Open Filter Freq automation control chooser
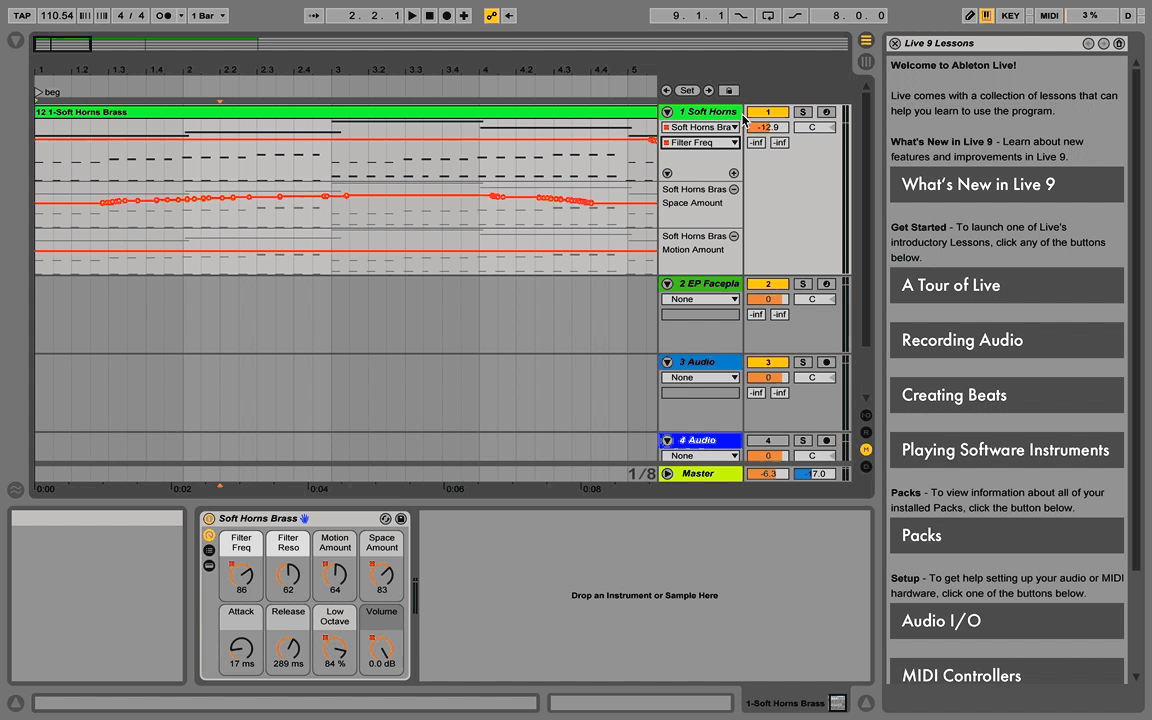 700,143
